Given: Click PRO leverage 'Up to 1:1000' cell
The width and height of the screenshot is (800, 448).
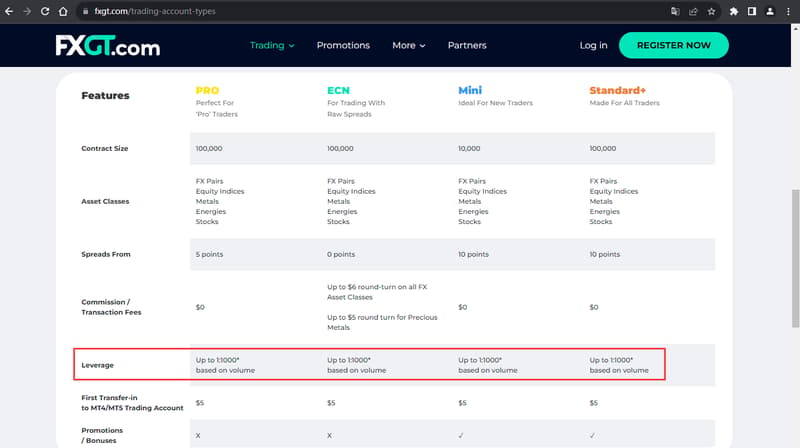Looking at the screenshot, I should [x=225, y=365].
